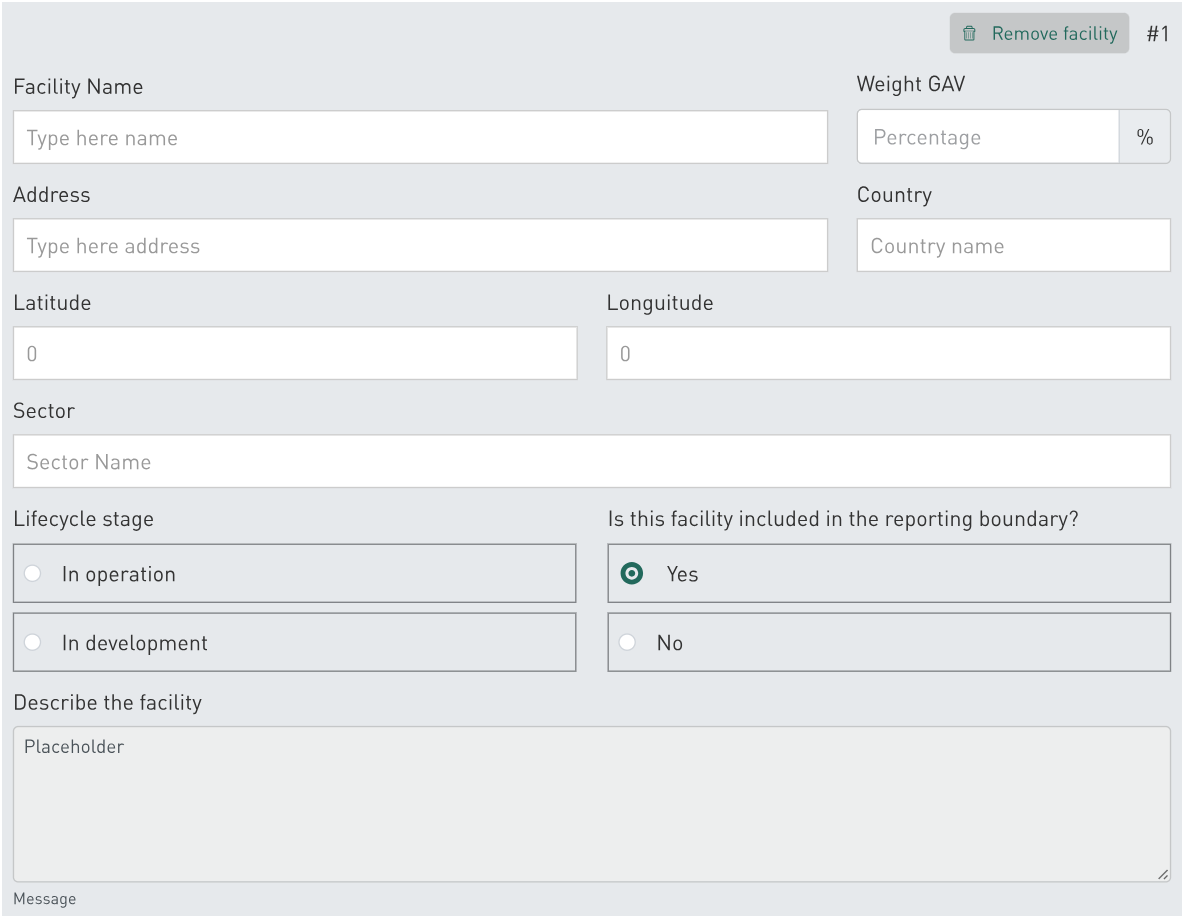Choose the In development radio option
This screenshot has height=916, width=1185.
point(33,643)
